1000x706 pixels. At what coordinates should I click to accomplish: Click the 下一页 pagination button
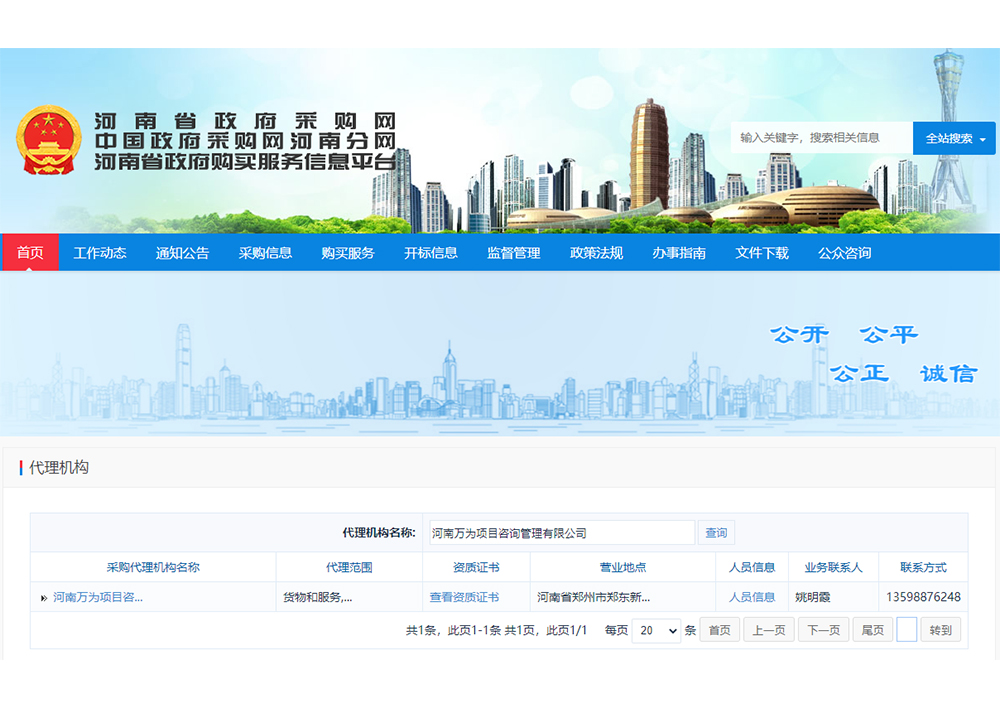coord(823,630)
